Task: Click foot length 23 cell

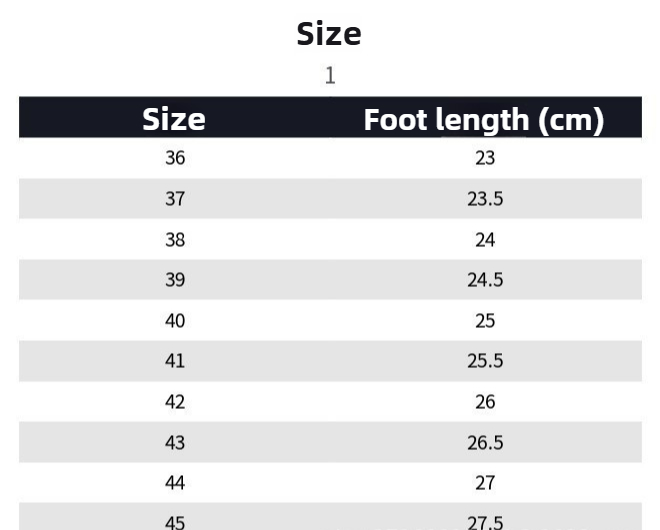Action: click(485, 158)
